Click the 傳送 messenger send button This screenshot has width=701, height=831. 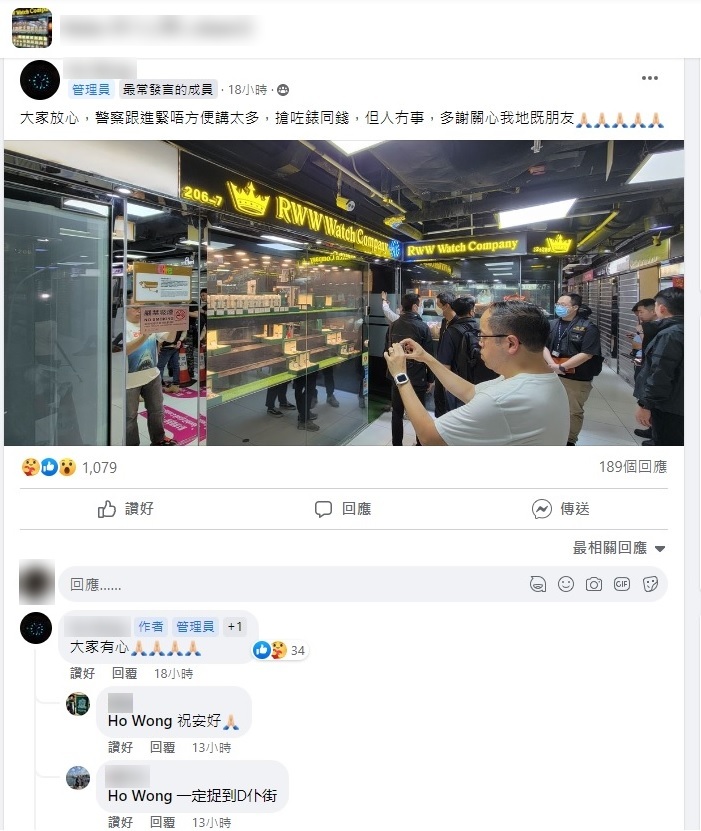coord(561,509)
